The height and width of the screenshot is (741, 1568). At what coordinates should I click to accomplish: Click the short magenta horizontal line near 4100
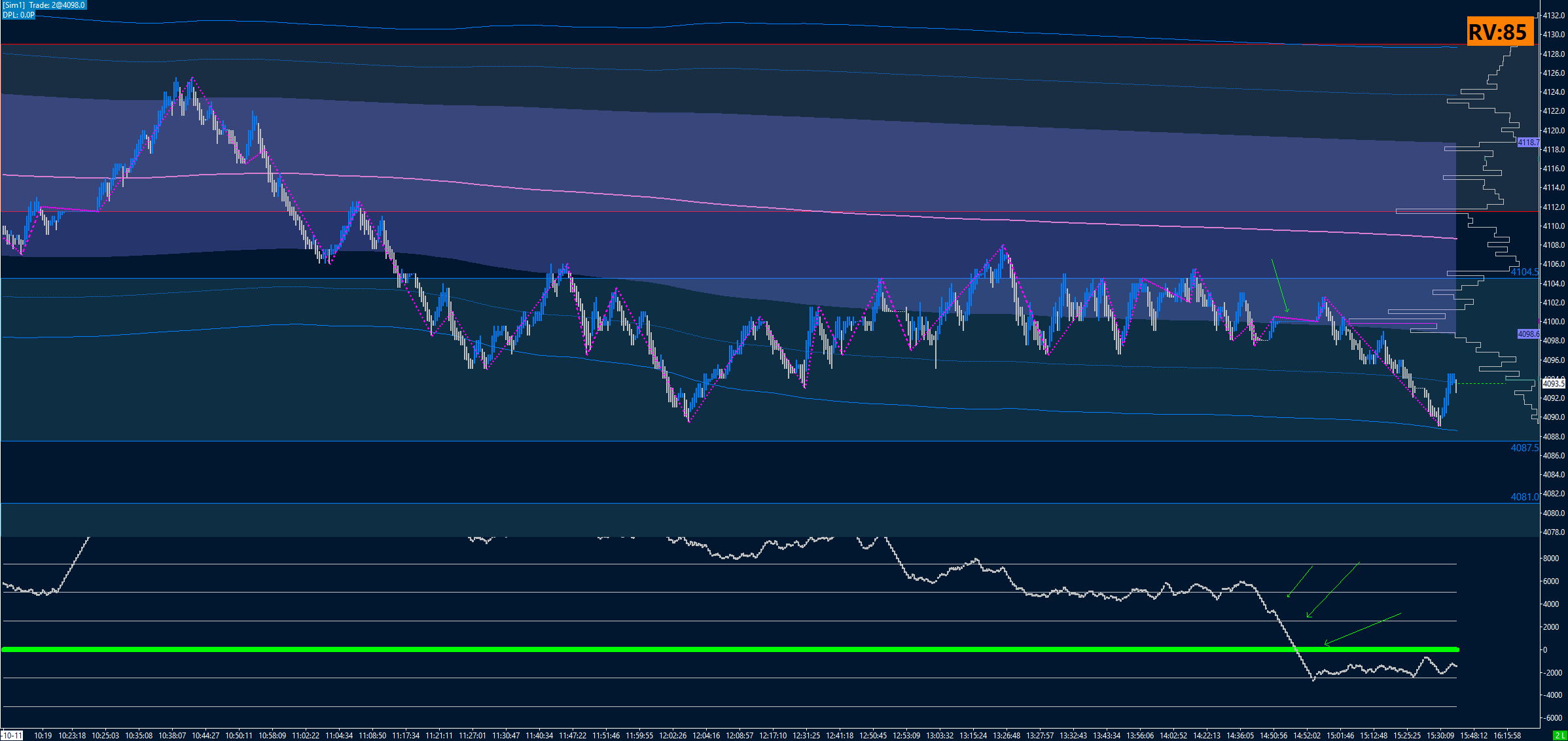[1393, 324]
